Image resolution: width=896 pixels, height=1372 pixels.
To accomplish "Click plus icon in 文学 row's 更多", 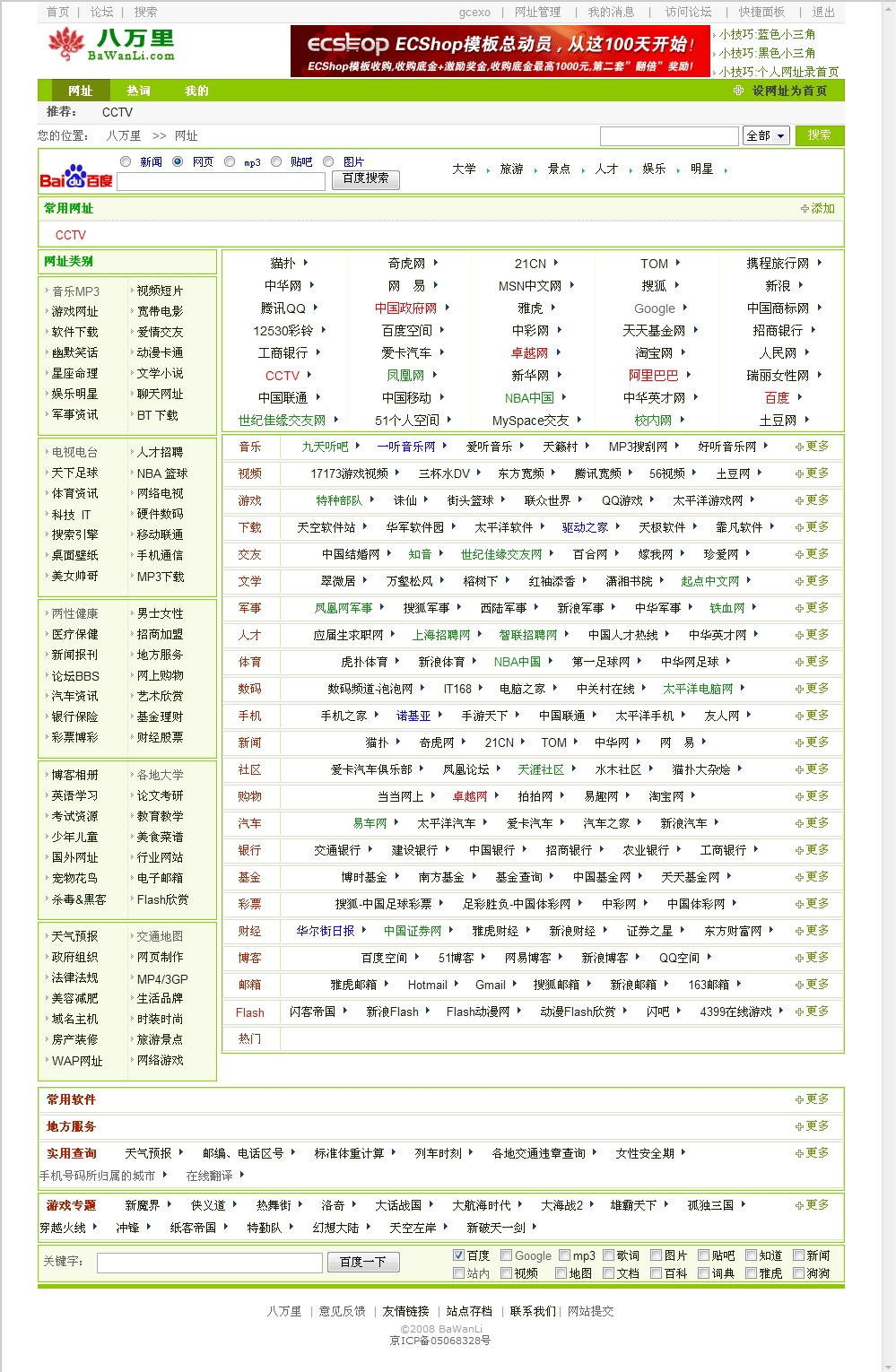I will 799,581.
